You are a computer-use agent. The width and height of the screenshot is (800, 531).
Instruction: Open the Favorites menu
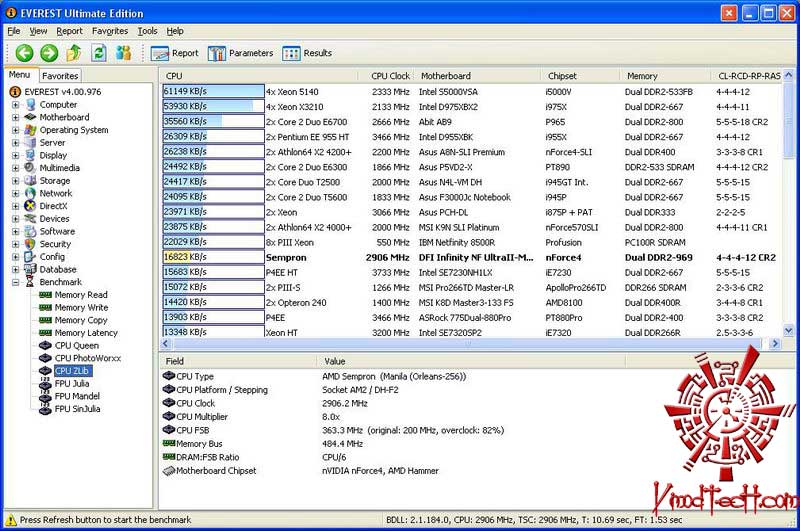point(110,31)
